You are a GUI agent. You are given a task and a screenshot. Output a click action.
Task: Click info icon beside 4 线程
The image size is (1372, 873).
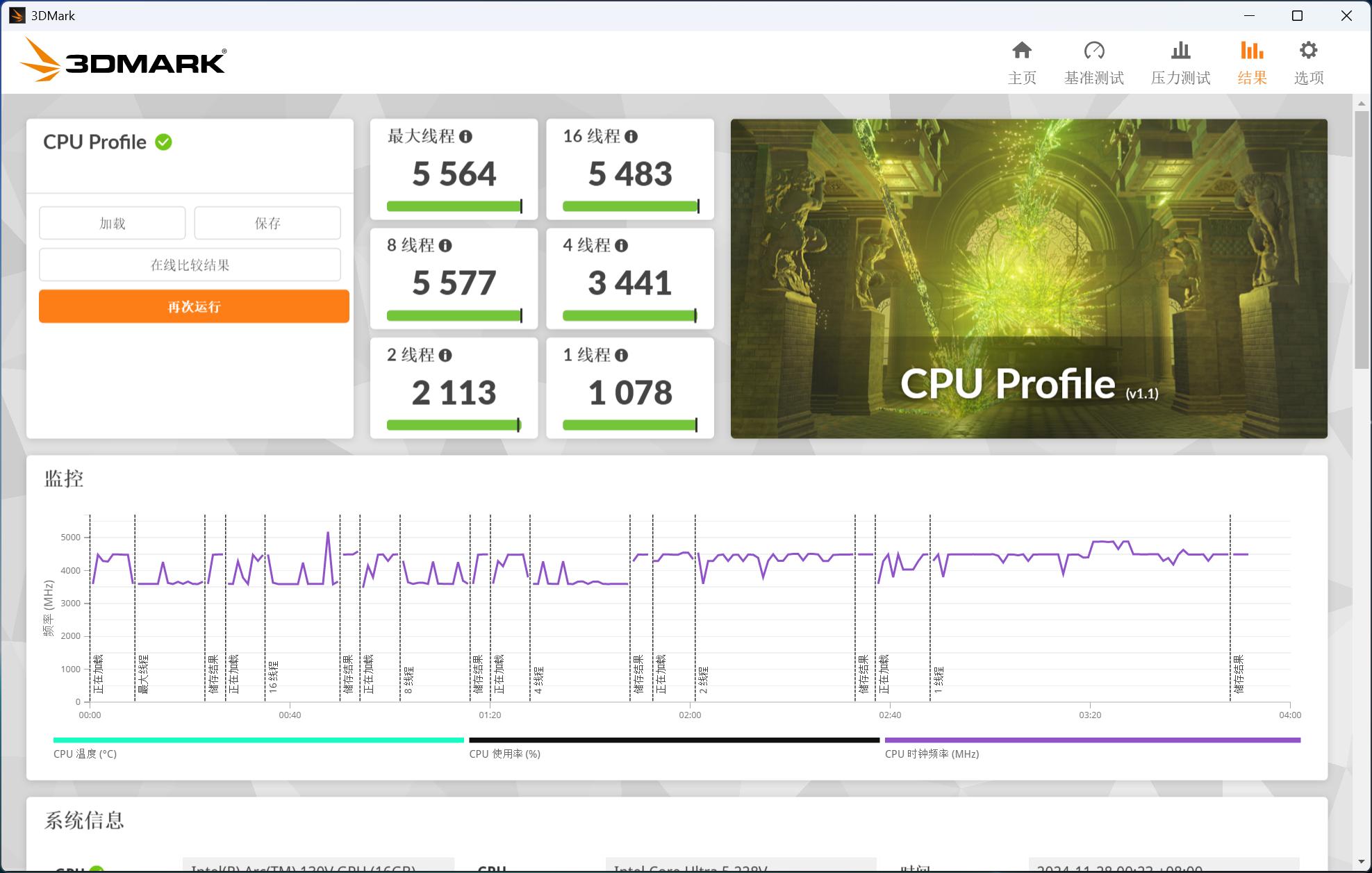point(622,246)
